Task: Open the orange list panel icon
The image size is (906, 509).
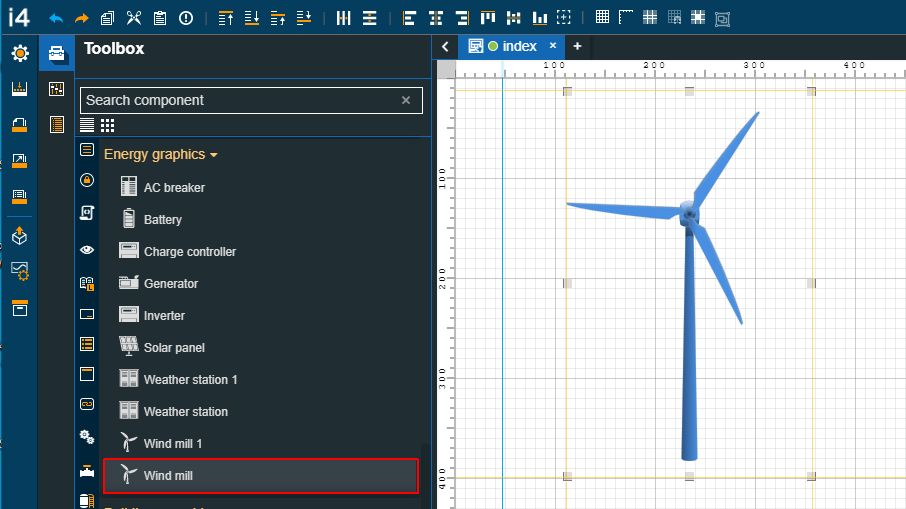Action: tap(57, 124)
